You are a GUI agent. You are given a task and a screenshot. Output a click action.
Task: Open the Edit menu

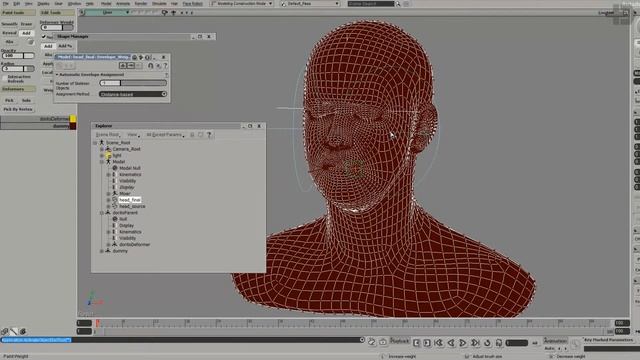point(16,3)
